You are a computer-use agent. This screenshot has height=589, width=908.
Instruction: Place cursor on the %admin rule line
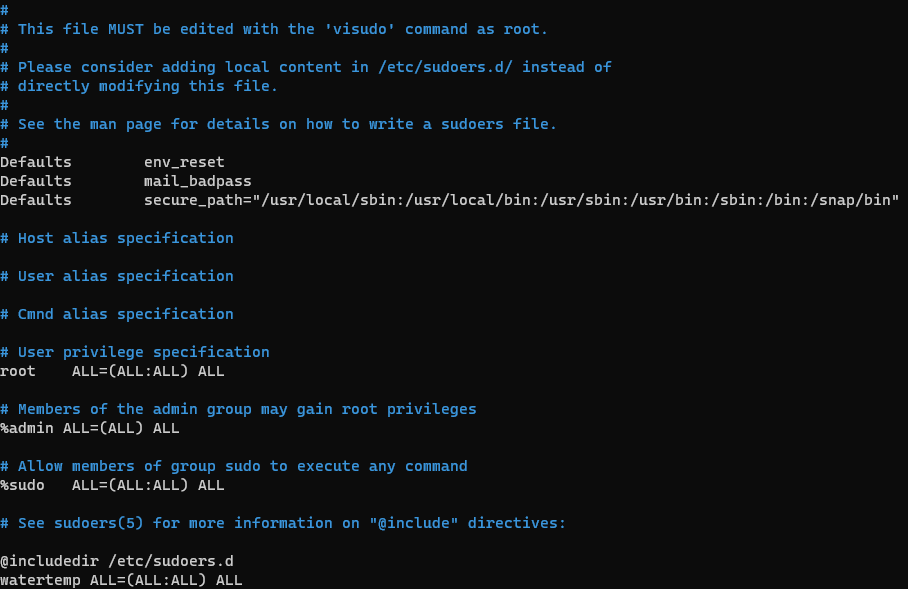(x=90, y=428)
